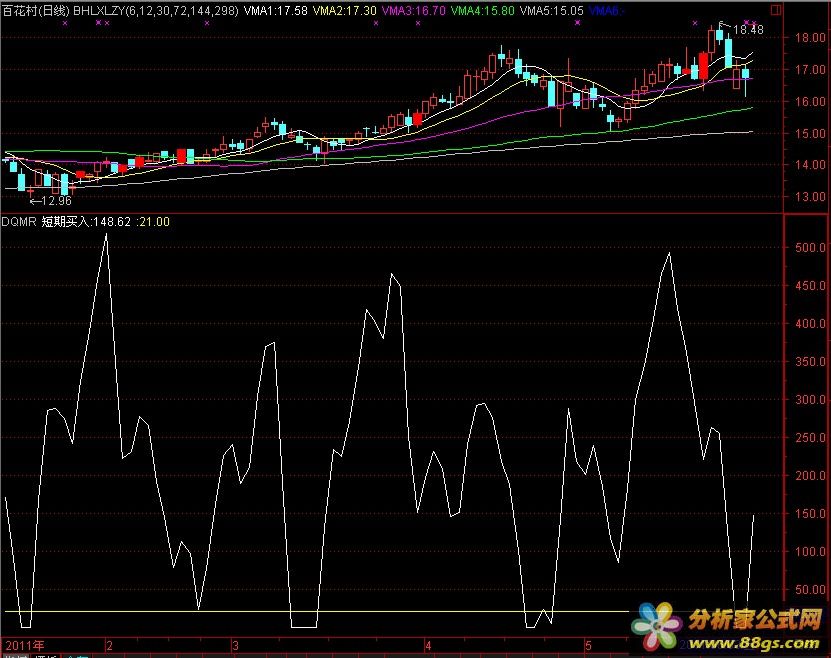Click the green VMA4:15.80 label
The height and width of the screenshot is (658, 831).
(x=483, y=11)
